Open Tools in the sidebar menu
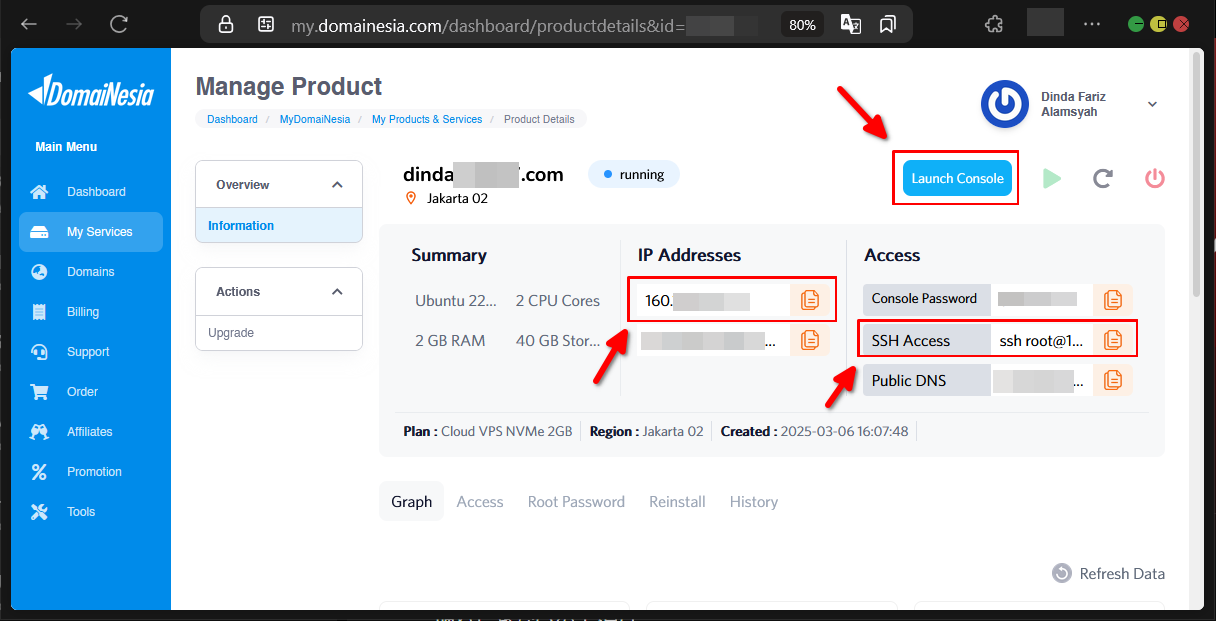 click(x=91, y=512)
